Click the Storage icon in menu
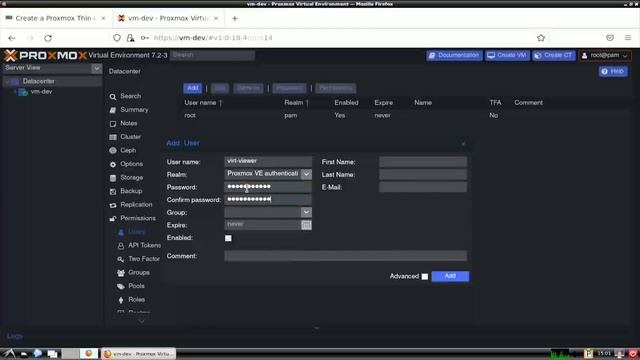Screen dimensions: 640x360 tap(113, 178)
